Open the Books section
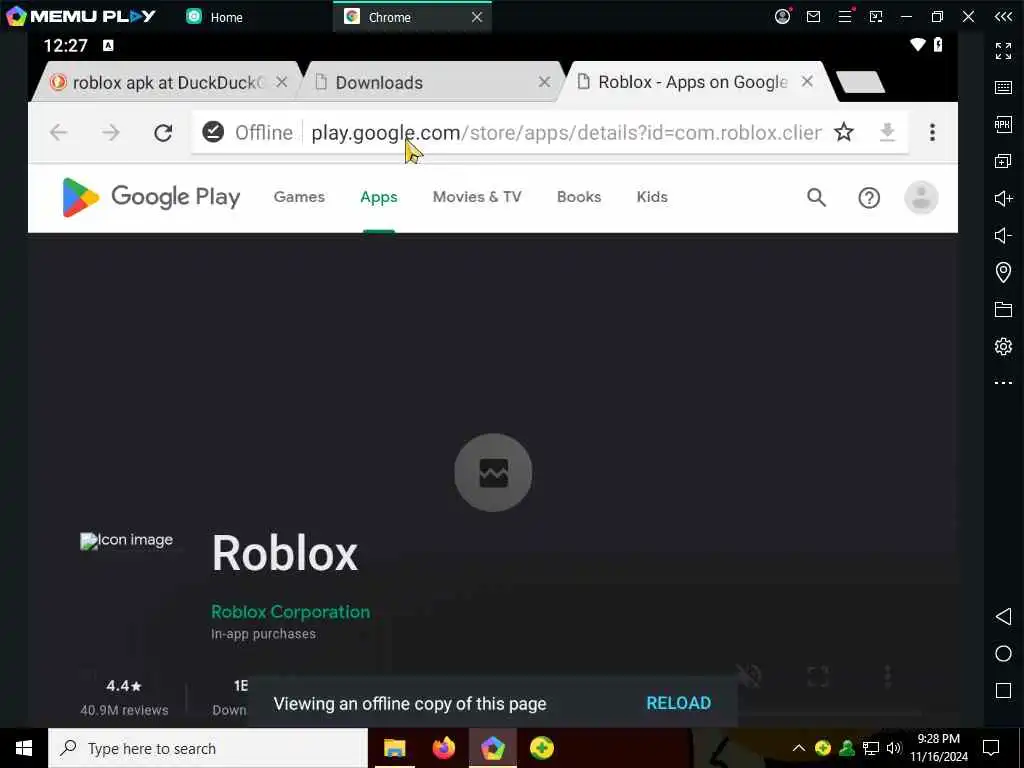The width and height of the screenshot is (1024, 768). (579, 197)
